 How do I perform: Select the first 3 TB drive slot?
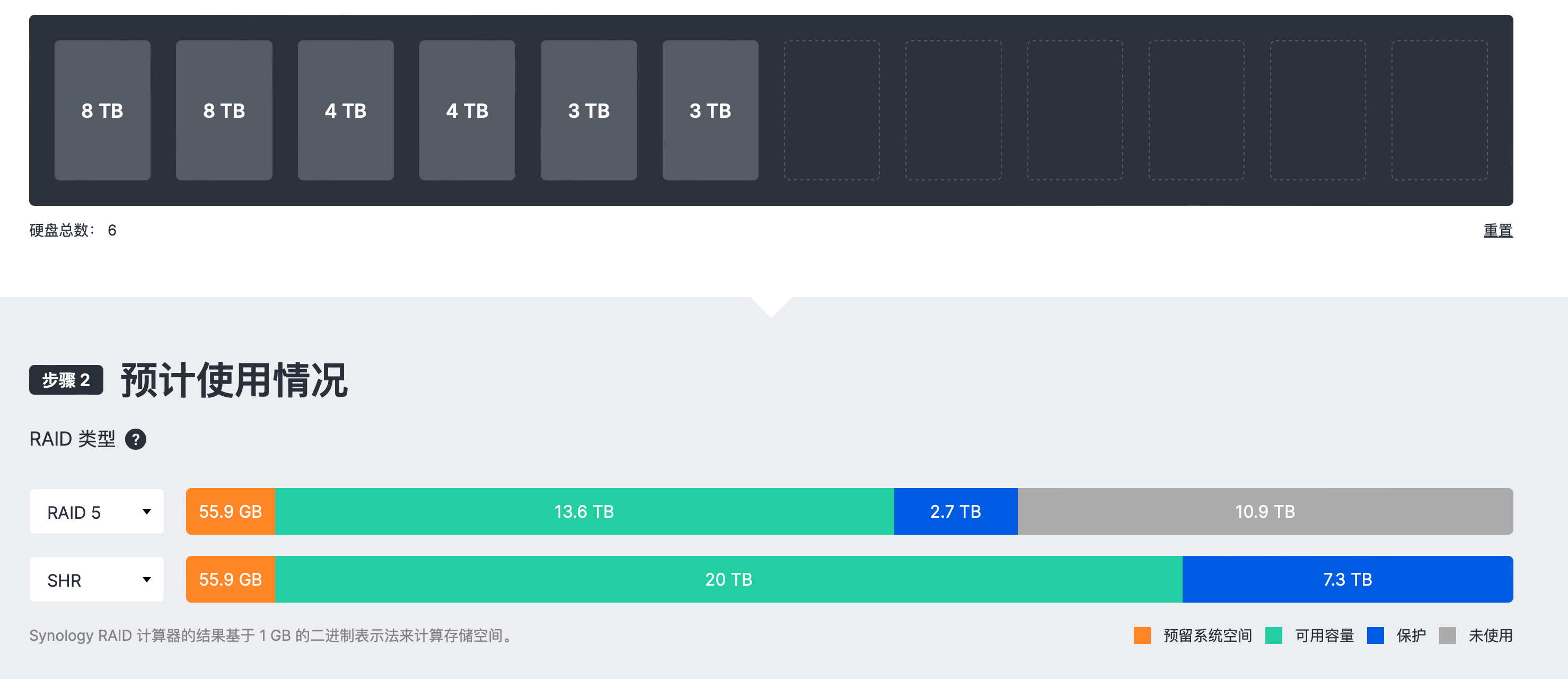point(588,110)
